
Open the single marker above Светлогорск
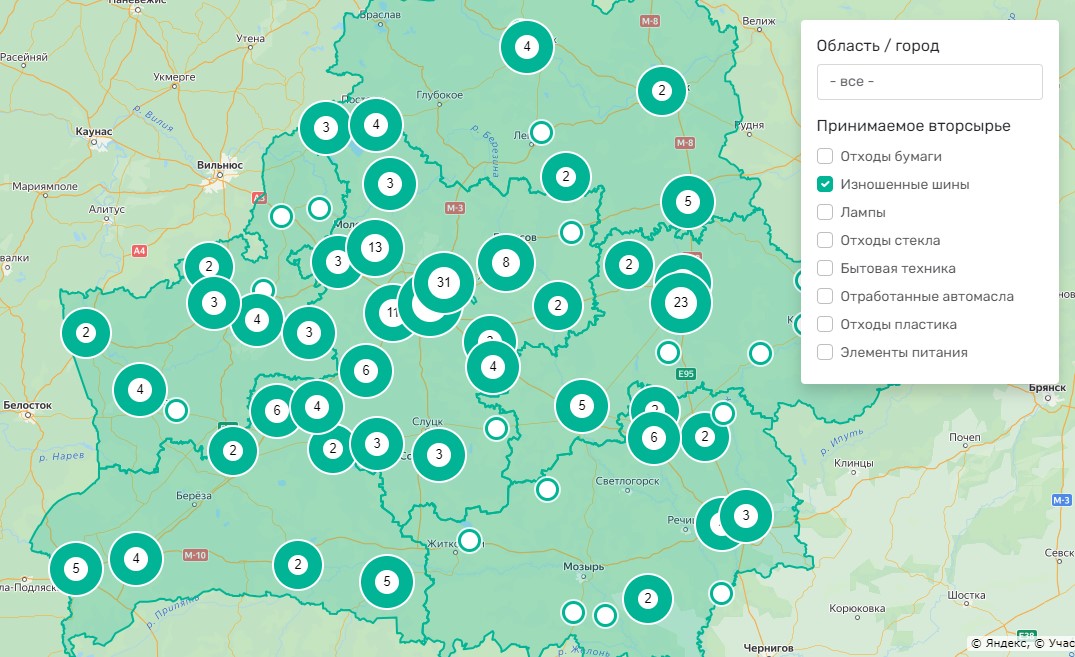pos(547,489)
